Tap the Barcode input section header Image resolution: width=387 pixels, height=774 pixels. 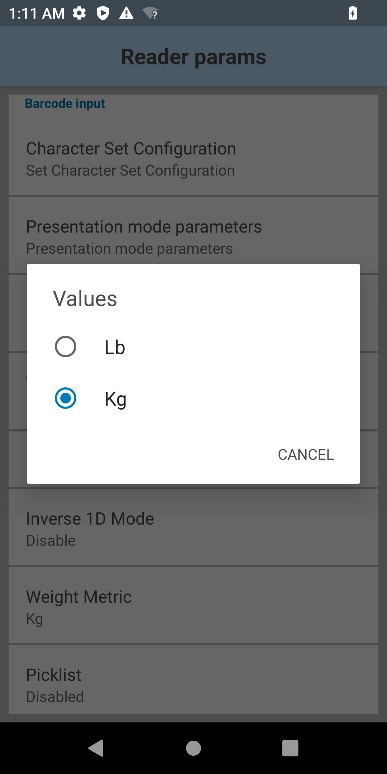coord(65,104)
